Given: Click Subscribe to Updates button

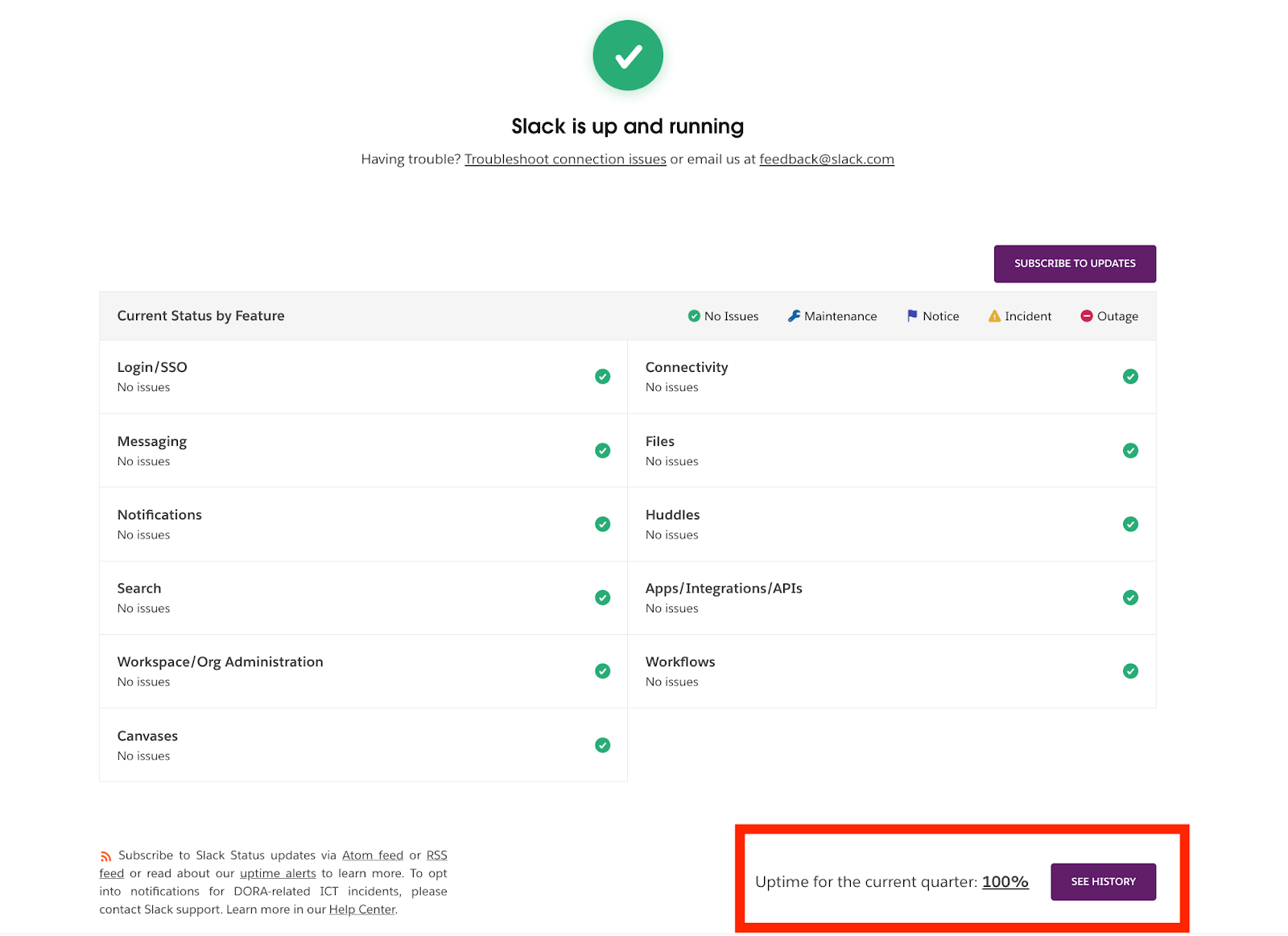Looking at the screenshot, I should 1075,264.
